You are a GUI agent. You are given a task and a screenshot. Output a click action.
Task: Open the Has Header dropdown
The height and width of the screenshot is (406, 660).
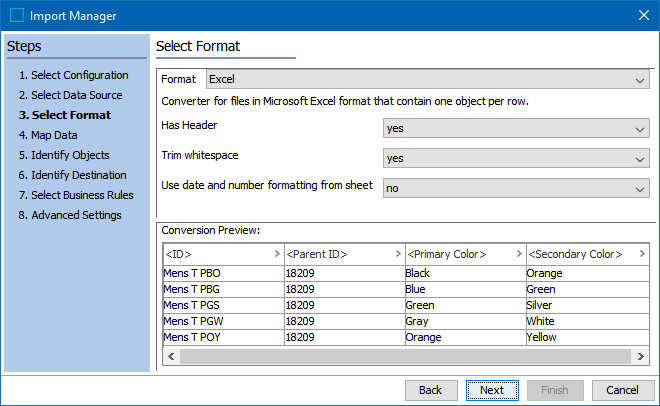pyautogui.click(x=516, y=128)
